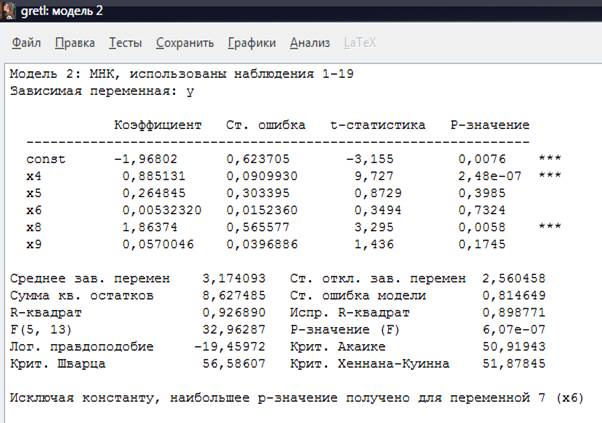
Task: Open the Анализ menu
Action: click(310, 43)
